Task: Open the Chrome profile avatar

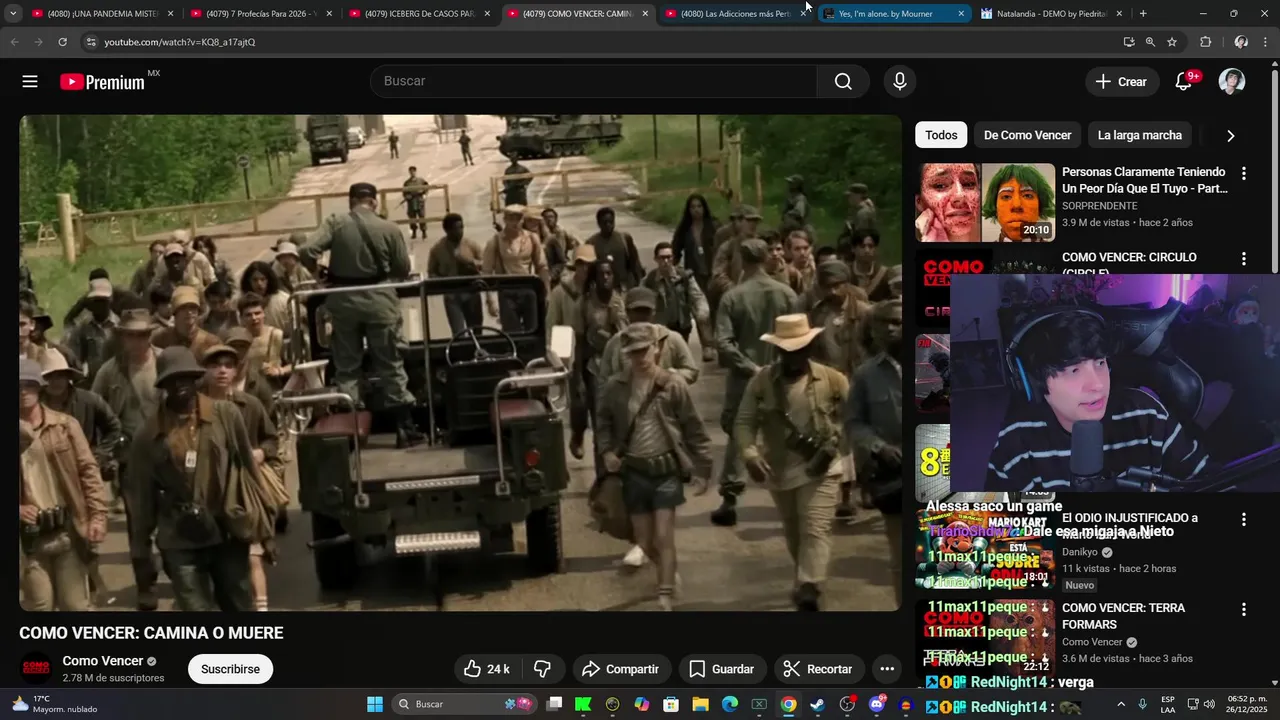Action: [x=1241, y=42]
